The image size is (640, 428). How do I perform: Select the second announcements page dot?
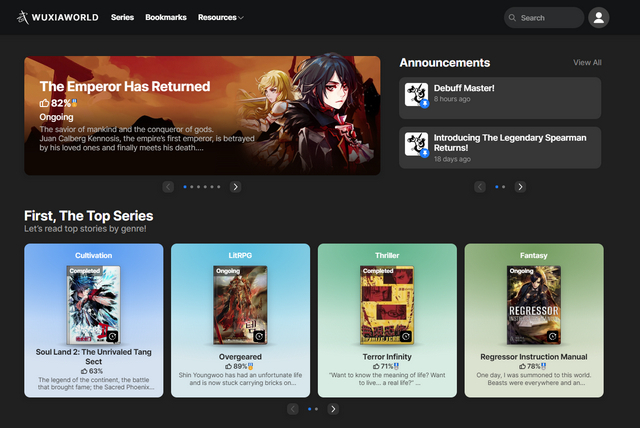click(x=503, y=187)
